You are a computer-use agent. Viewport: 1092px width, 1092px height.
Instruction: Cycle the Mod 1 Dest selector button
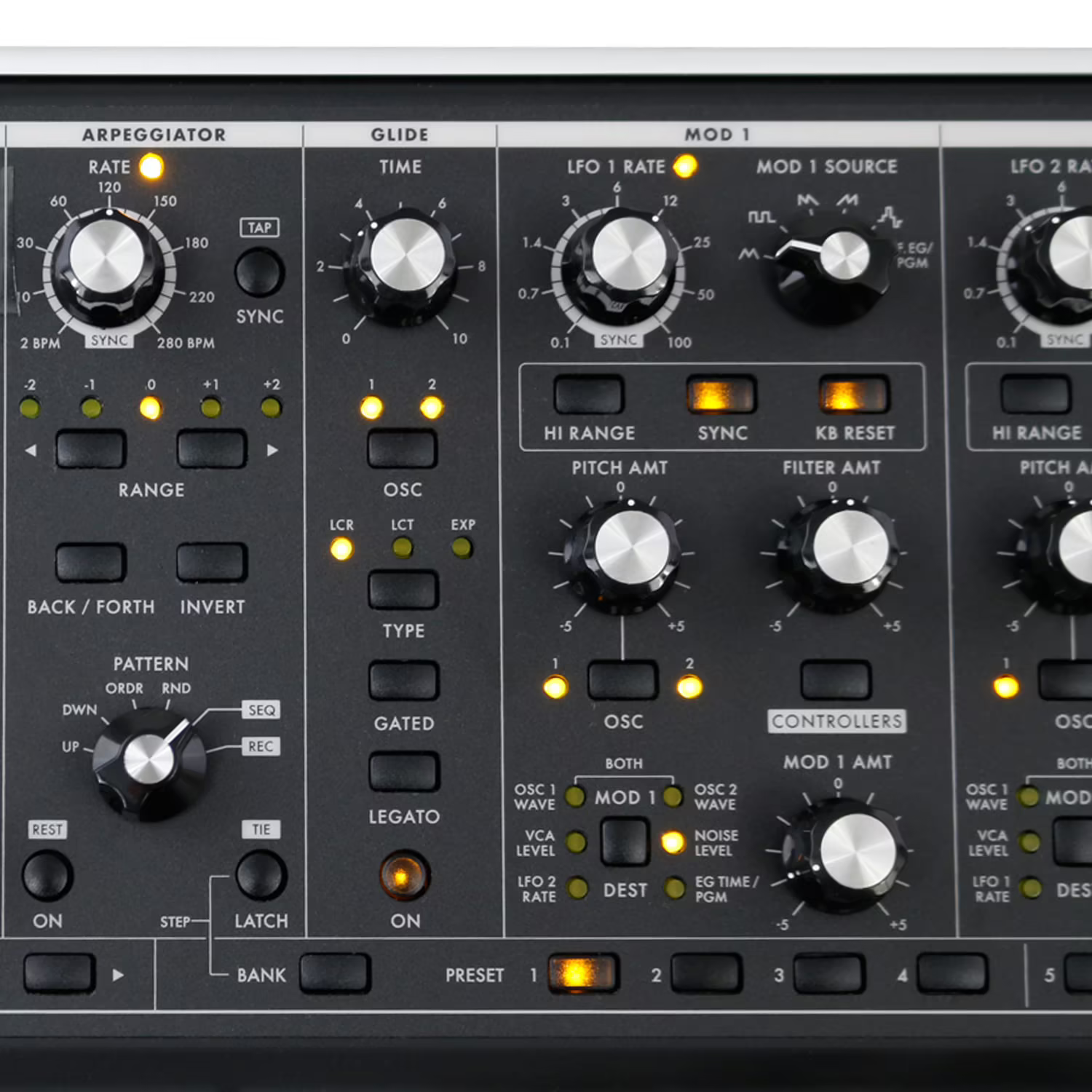(x=625, y=841)
